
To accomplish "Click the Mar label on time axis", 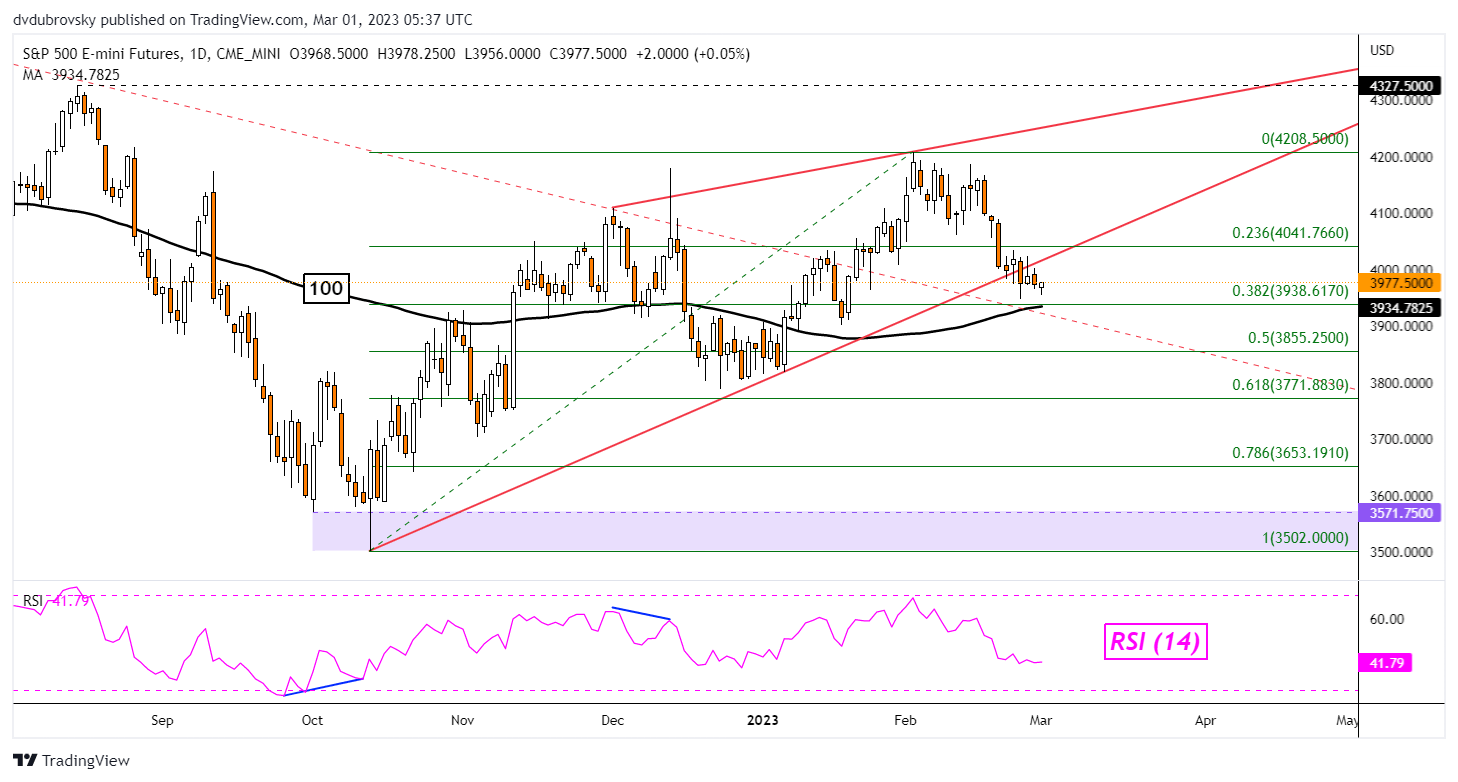I will tap(1043, 719).
